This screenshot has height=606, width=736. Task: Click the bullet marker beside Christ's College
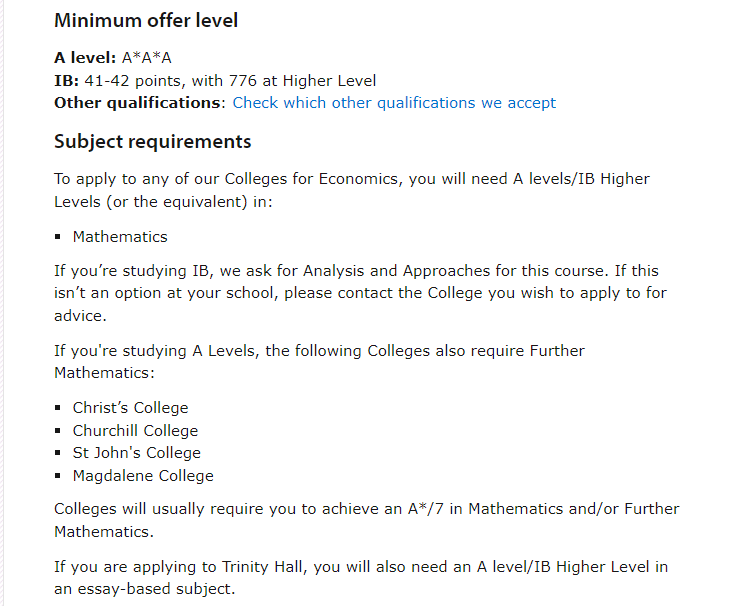(x=58, y=407)
